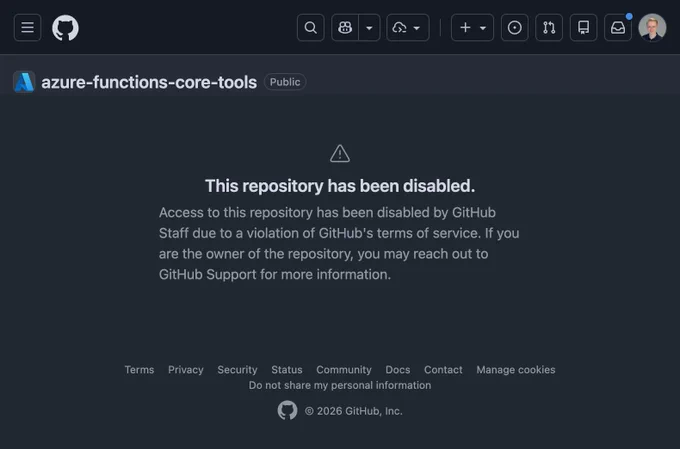Viewport: 680px width, 449px height.
Task: Open the Community footer link
Action: (x=344, y=370)
